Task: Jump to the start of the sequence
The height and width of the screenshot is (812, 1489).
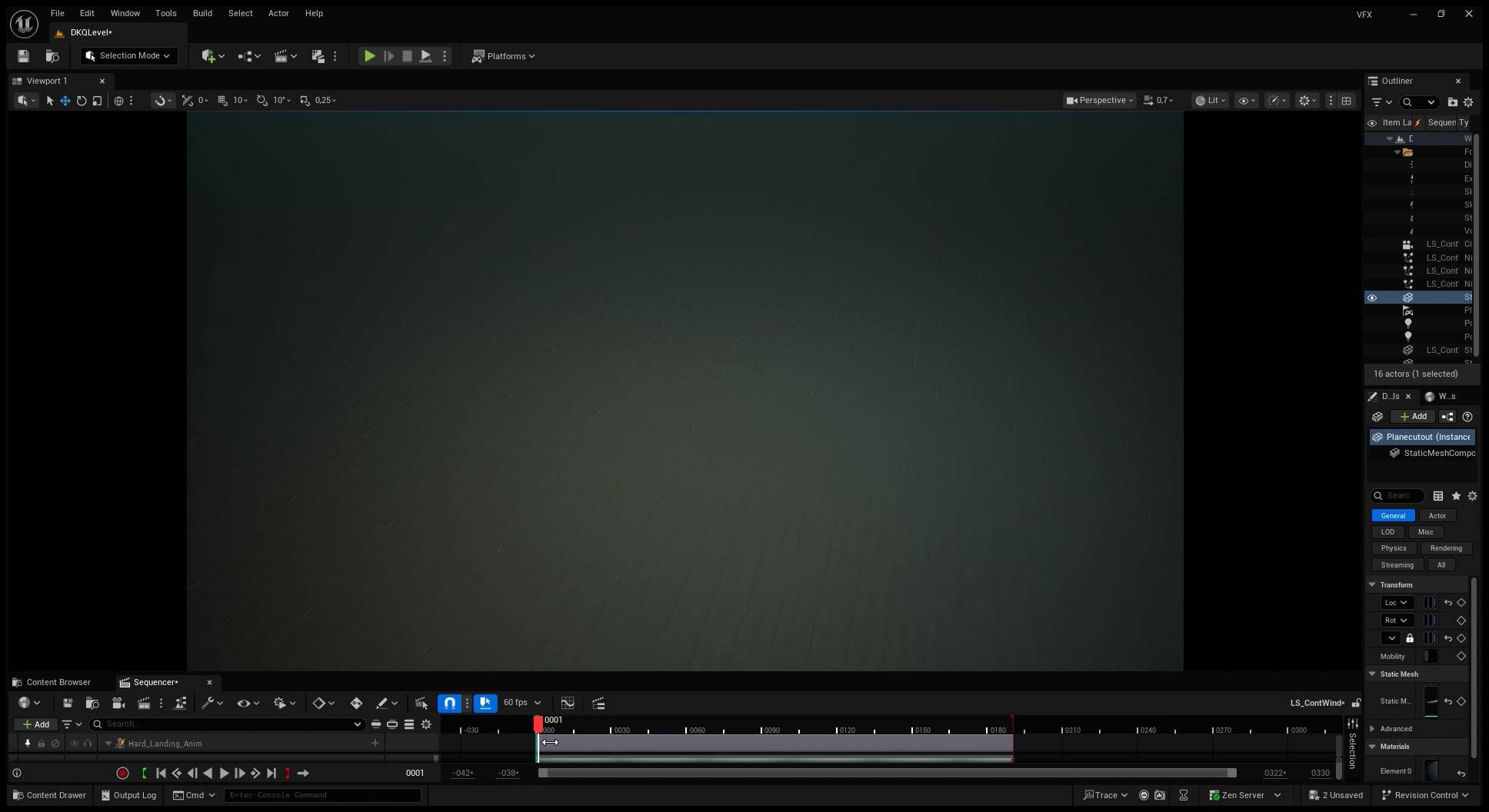Action: pos(161,774)
